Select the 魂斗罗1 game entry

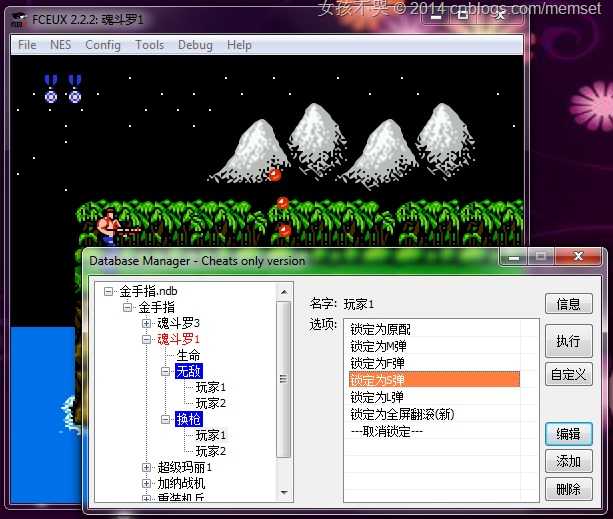178,339
